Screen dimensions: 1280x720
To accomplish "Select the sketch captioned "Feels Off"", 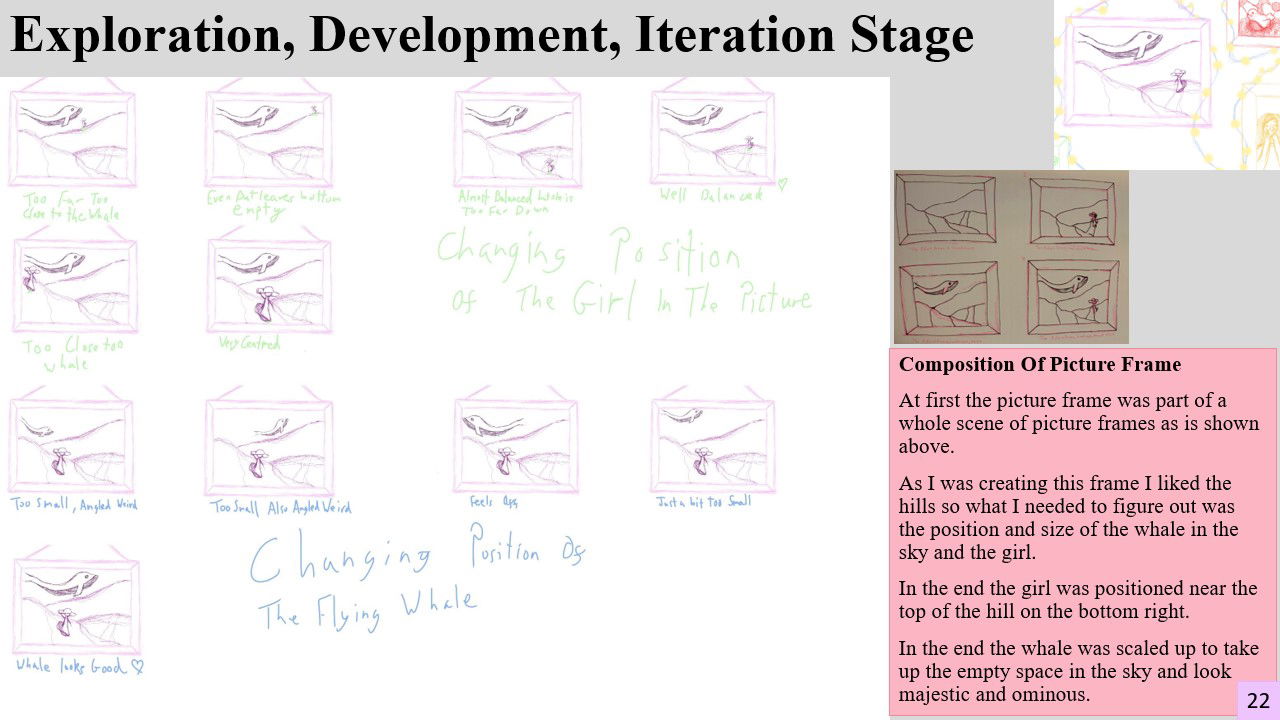I will pos(516,445).
